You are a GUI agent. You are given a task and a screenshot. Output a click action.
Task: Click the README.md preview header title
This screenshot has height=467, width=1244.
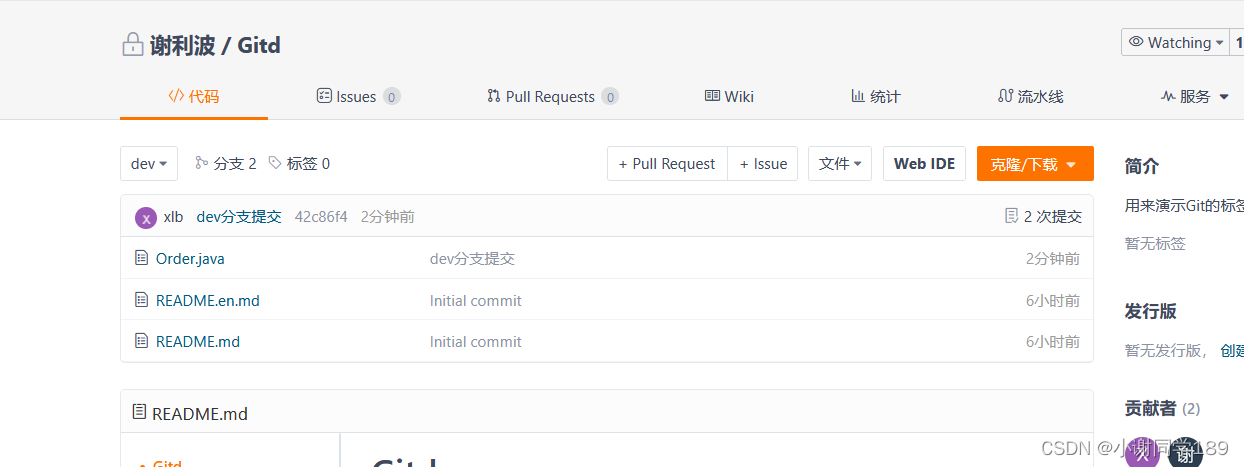coord(200,414)
